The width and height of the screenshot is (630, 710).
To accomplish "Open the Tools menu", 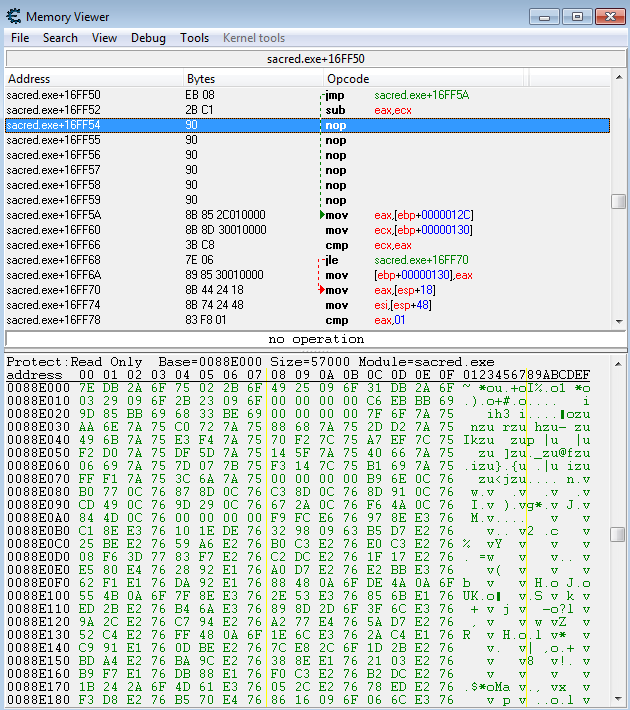I will click(194, 38).
